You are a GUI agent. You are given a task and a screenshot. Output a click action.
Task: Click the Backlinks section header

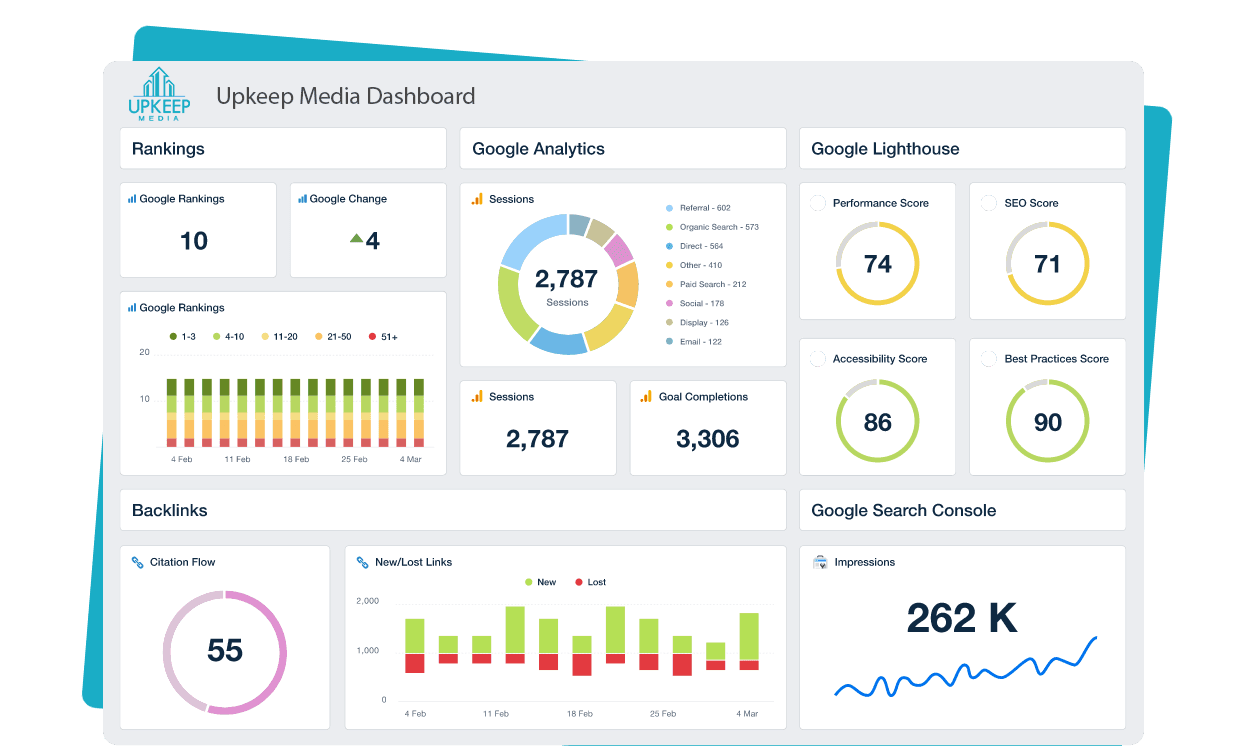click(x=453, y=510)
